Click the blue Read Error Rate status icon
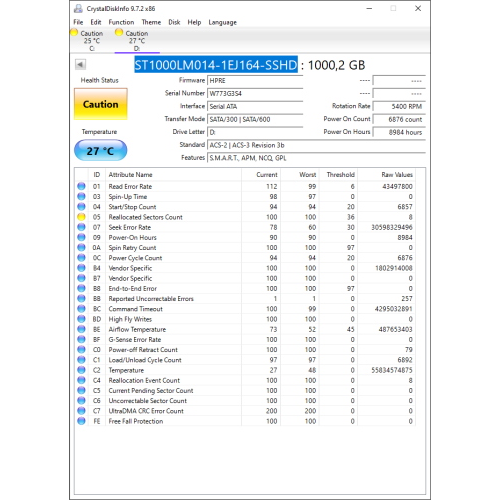The height and width of the screenshot is (500, 500). pos(81,186)
